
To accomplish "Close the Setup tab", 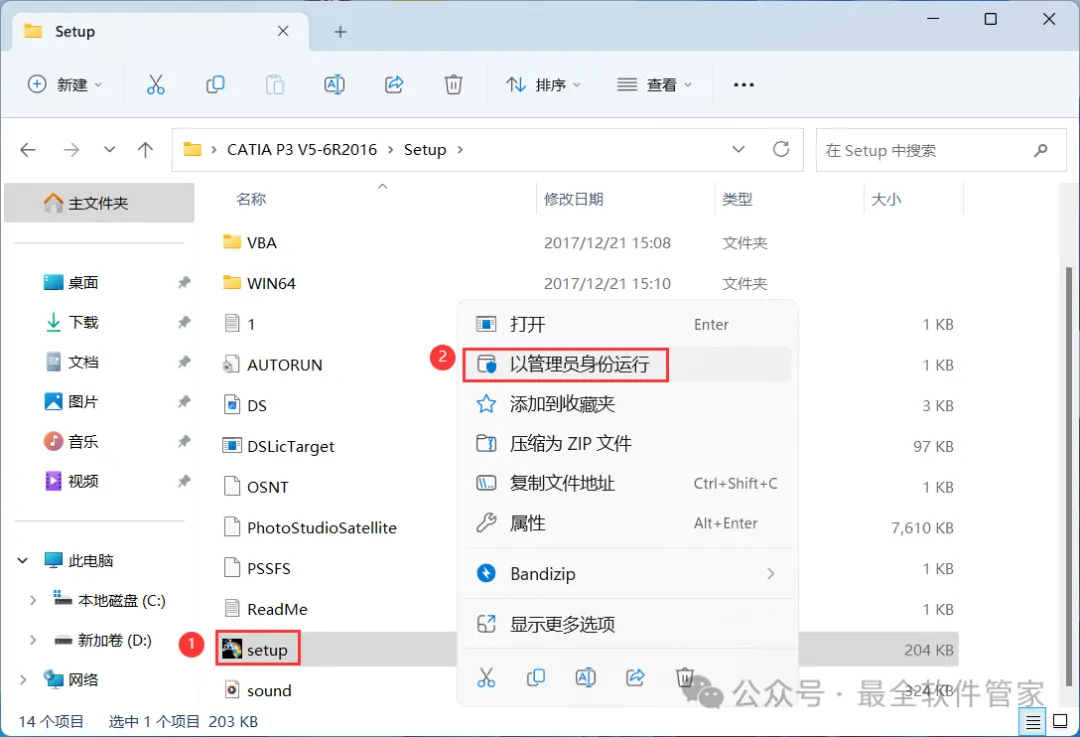I will [283, 31].
